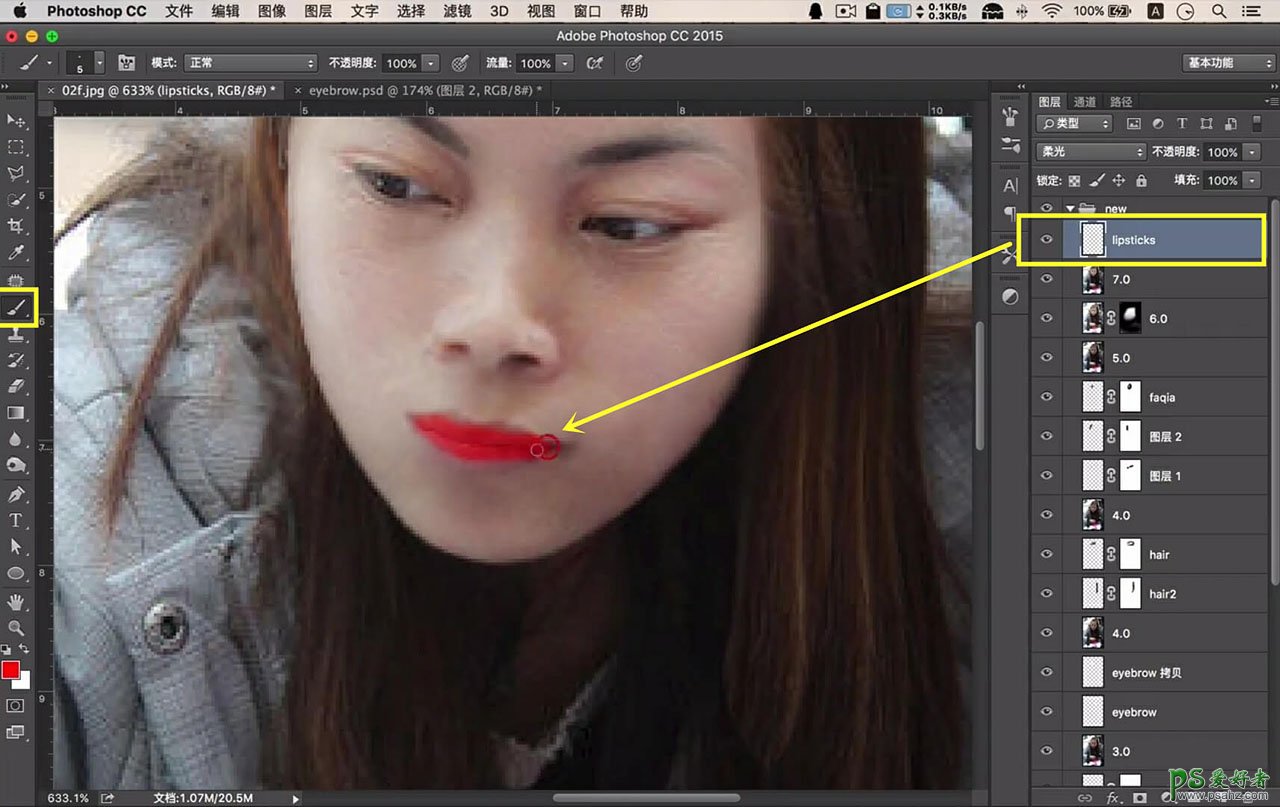Toggle pressure for opacity control
Screen dimensions: 1280x807
coord(460,63)
